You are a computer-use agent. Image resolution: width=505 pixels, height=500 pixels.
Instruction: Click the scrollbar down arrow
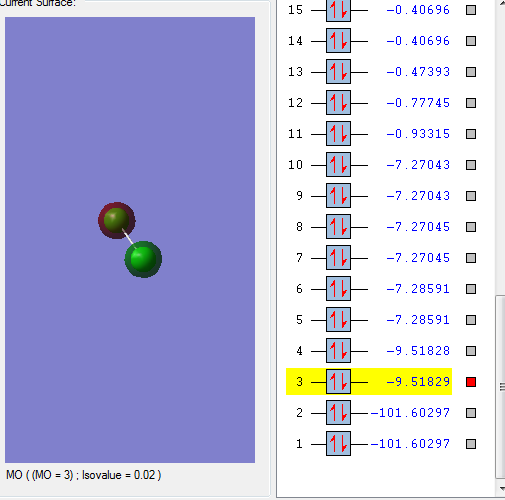[501, 489]
